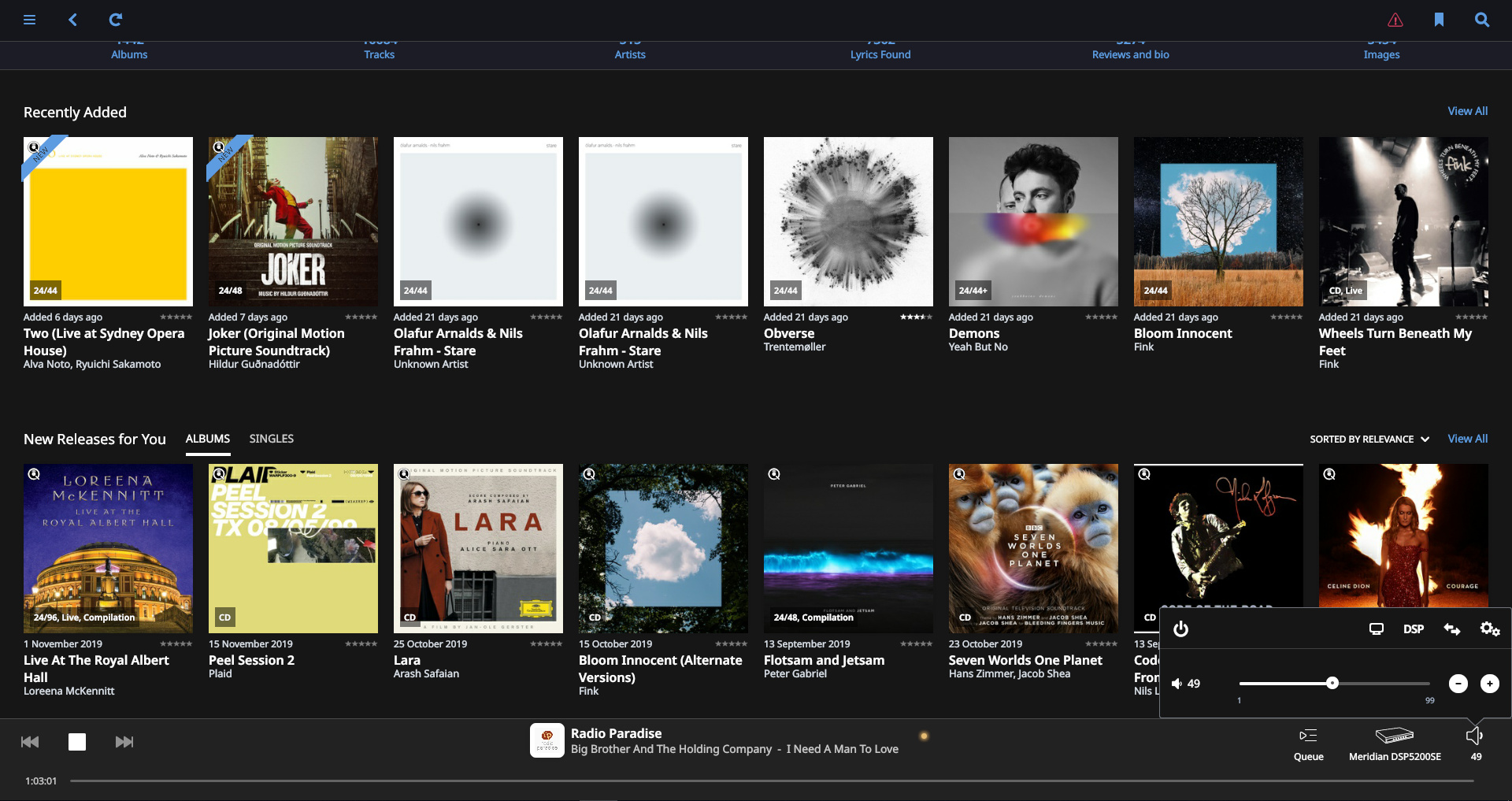
Task: Click the Yeah But No artist name
Action: (978, 347)
